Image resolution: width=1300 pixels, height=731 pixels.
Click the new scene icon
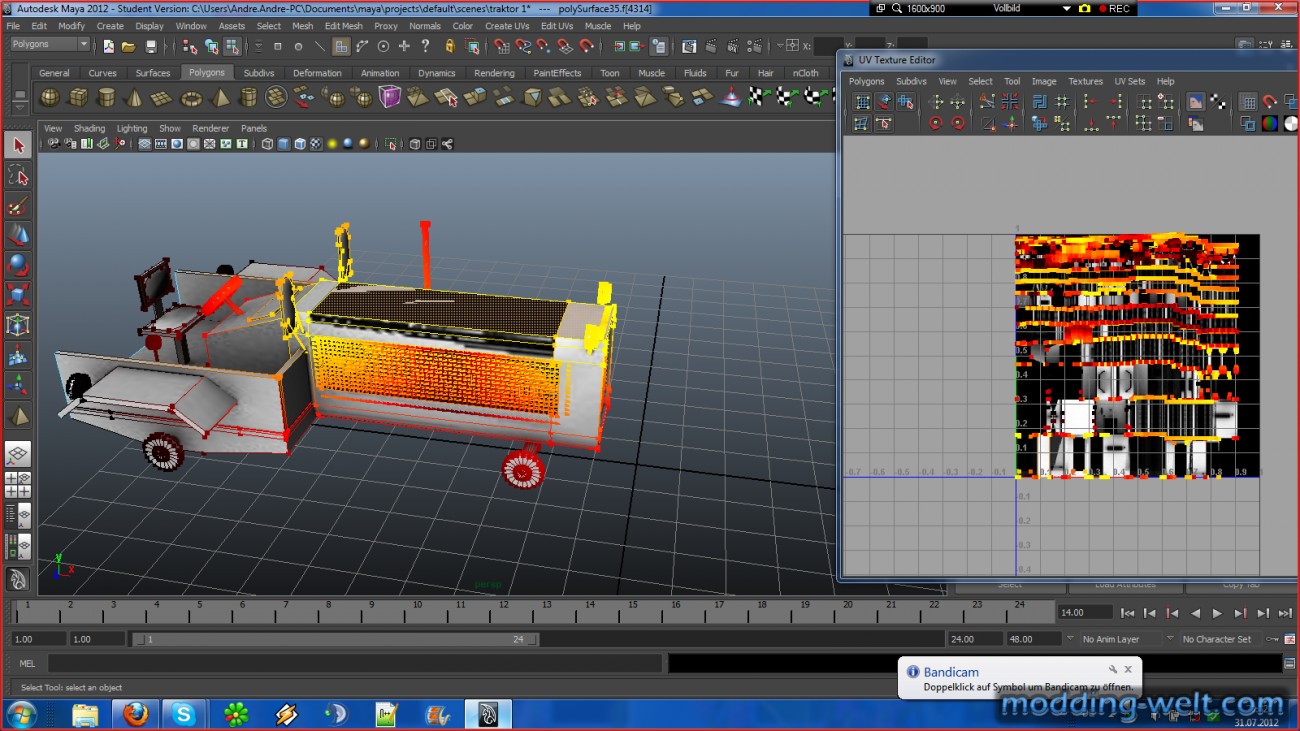coord(108,46)
